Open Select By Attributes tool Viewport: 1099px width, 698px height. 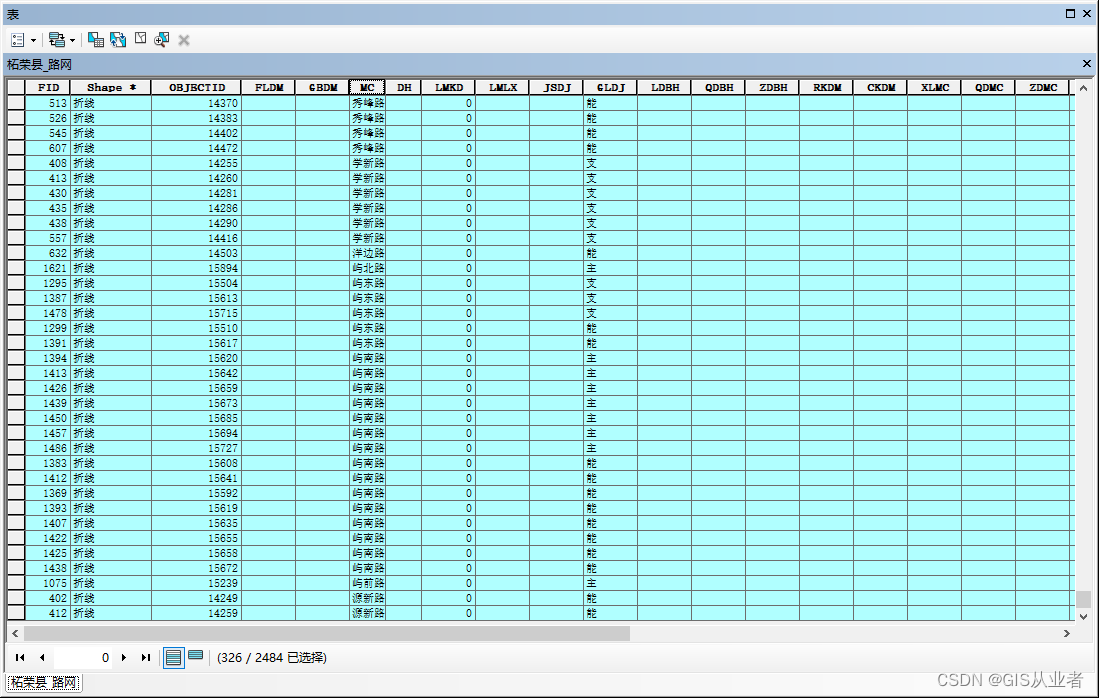tap(96, 40)
